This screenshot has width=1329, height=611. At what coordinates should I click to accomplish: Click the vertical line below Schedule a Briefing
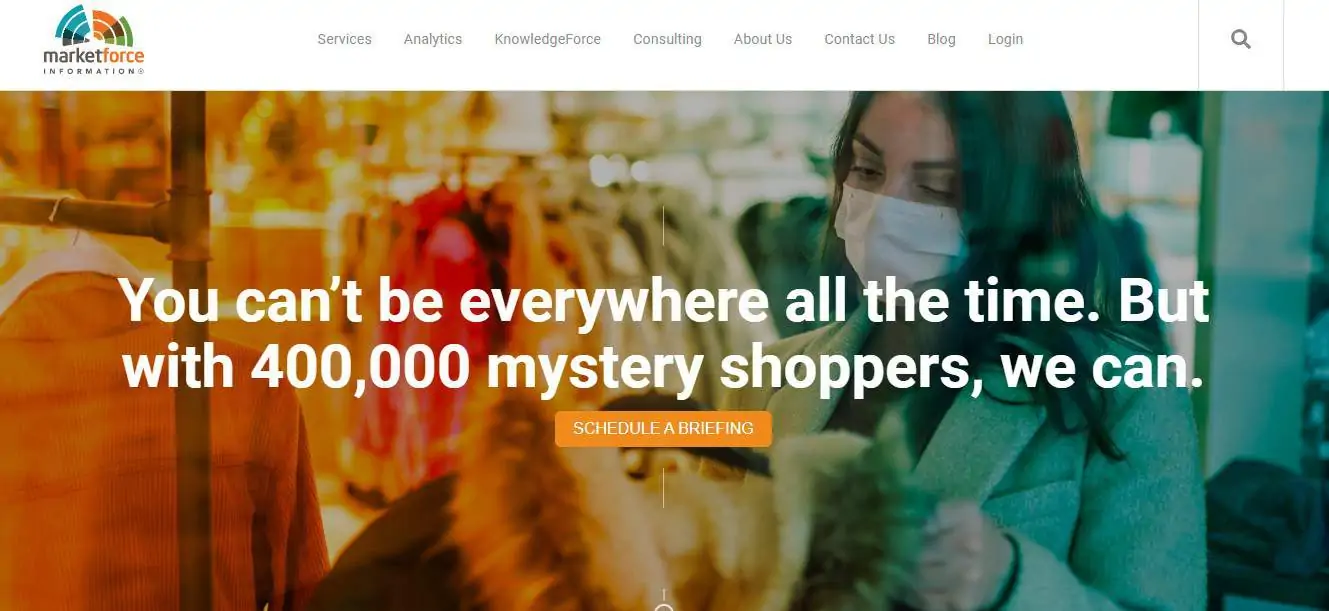663,487
